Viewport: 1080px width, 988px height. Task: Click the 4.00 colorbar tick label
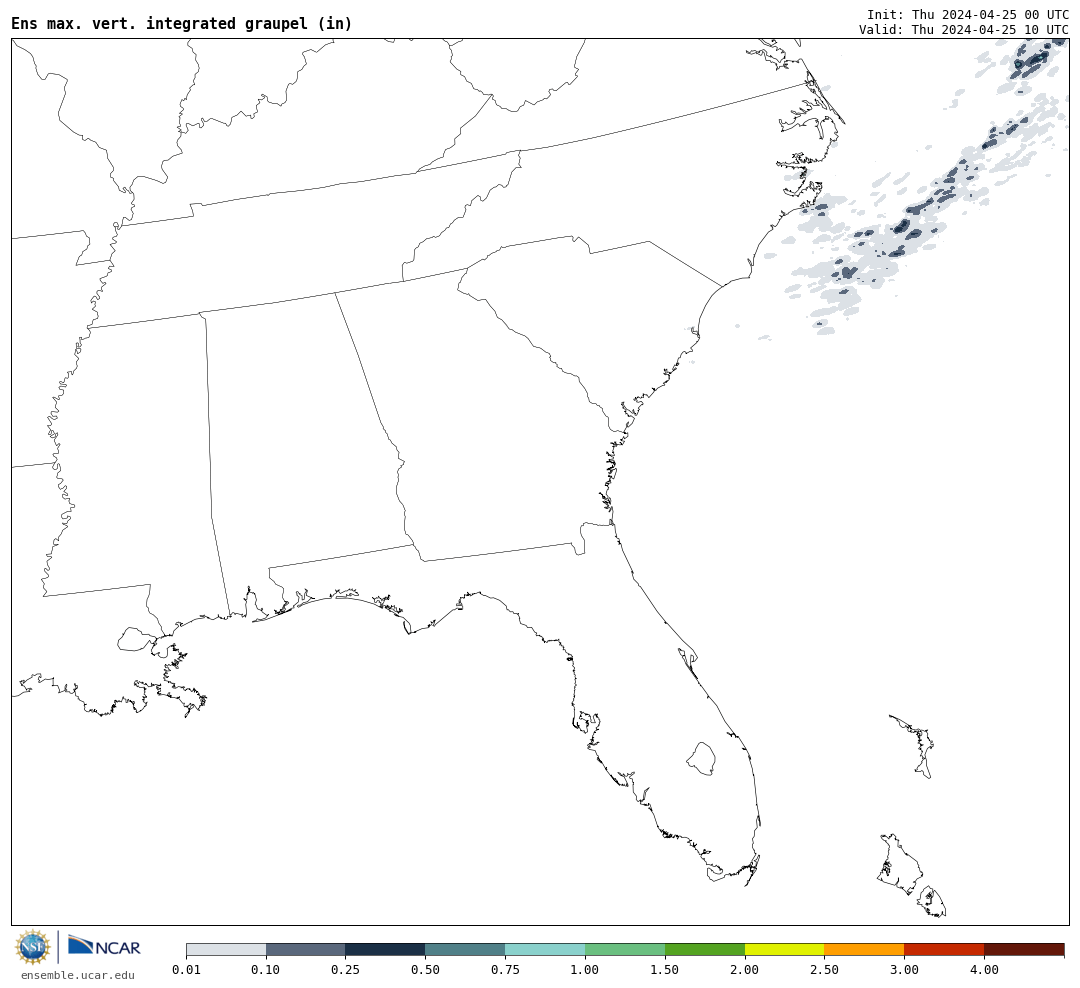[x=984, y=969]
